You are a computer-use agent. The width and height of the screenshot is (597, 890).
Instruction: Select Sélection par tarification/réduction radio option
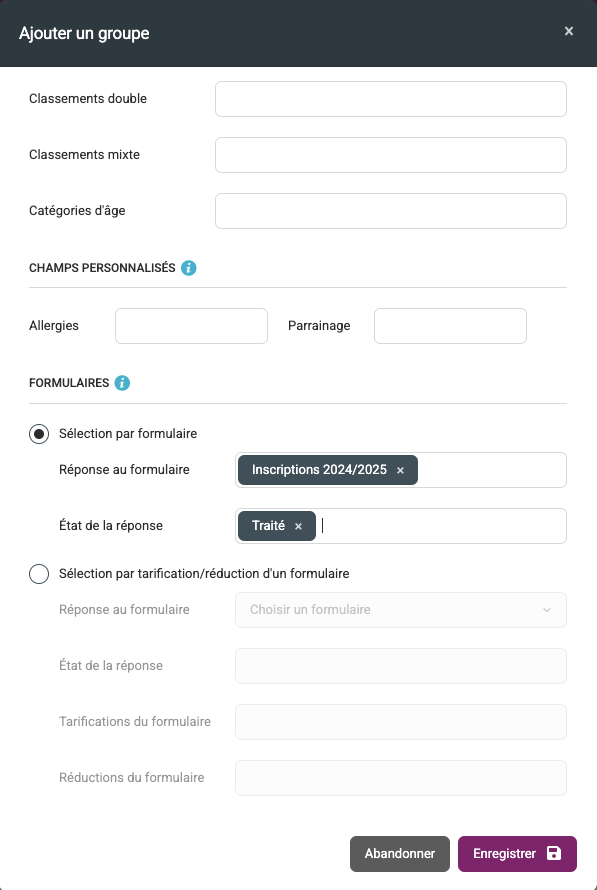coord(39,574)
